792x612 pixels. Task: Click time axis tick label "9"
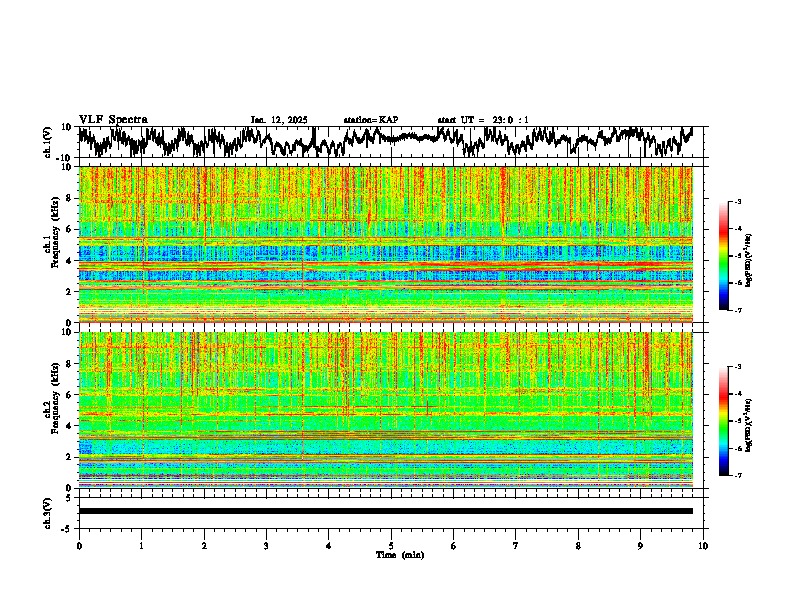640,546
